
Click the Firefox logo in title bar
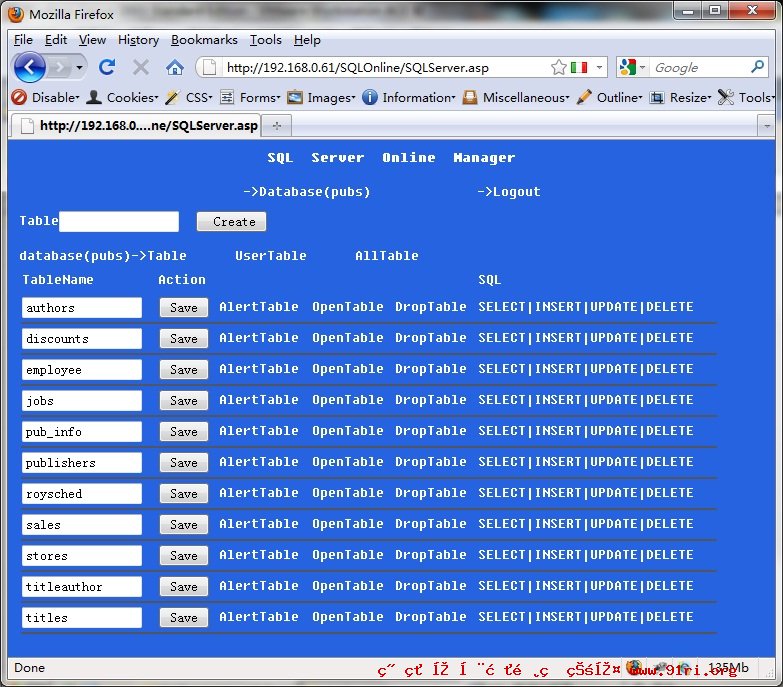(x=16, y=14)
